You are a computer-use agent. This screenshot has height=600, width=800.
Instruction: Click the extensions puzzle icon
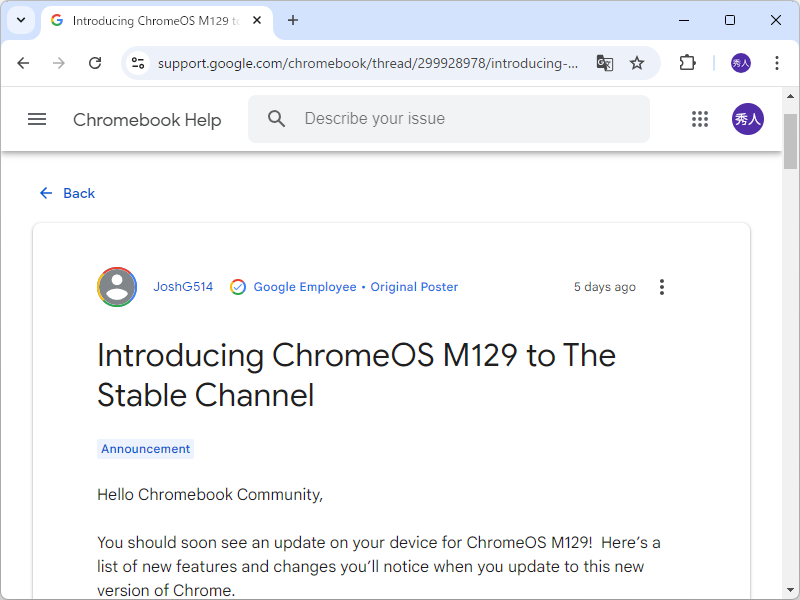coord(687,62)
